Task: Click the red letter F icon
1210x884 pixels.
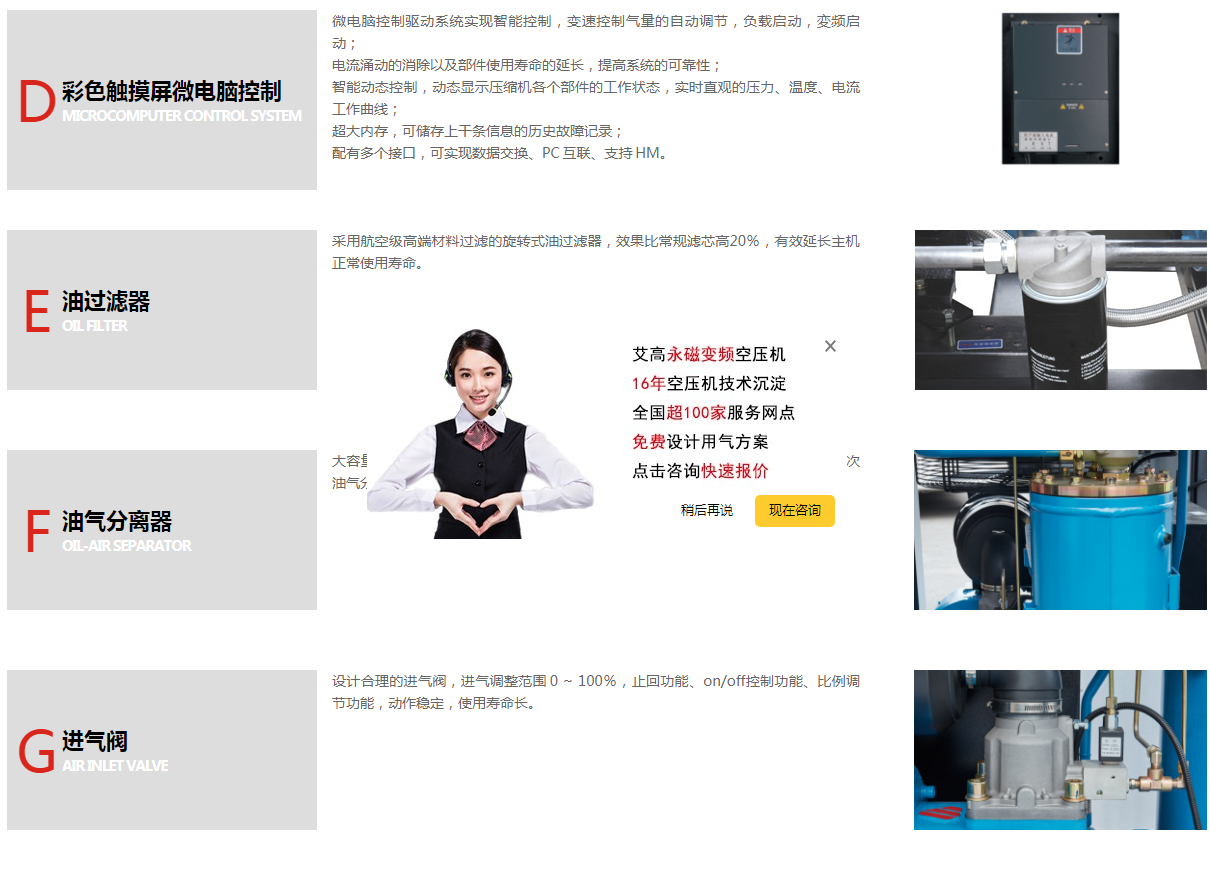Action: 36,532
